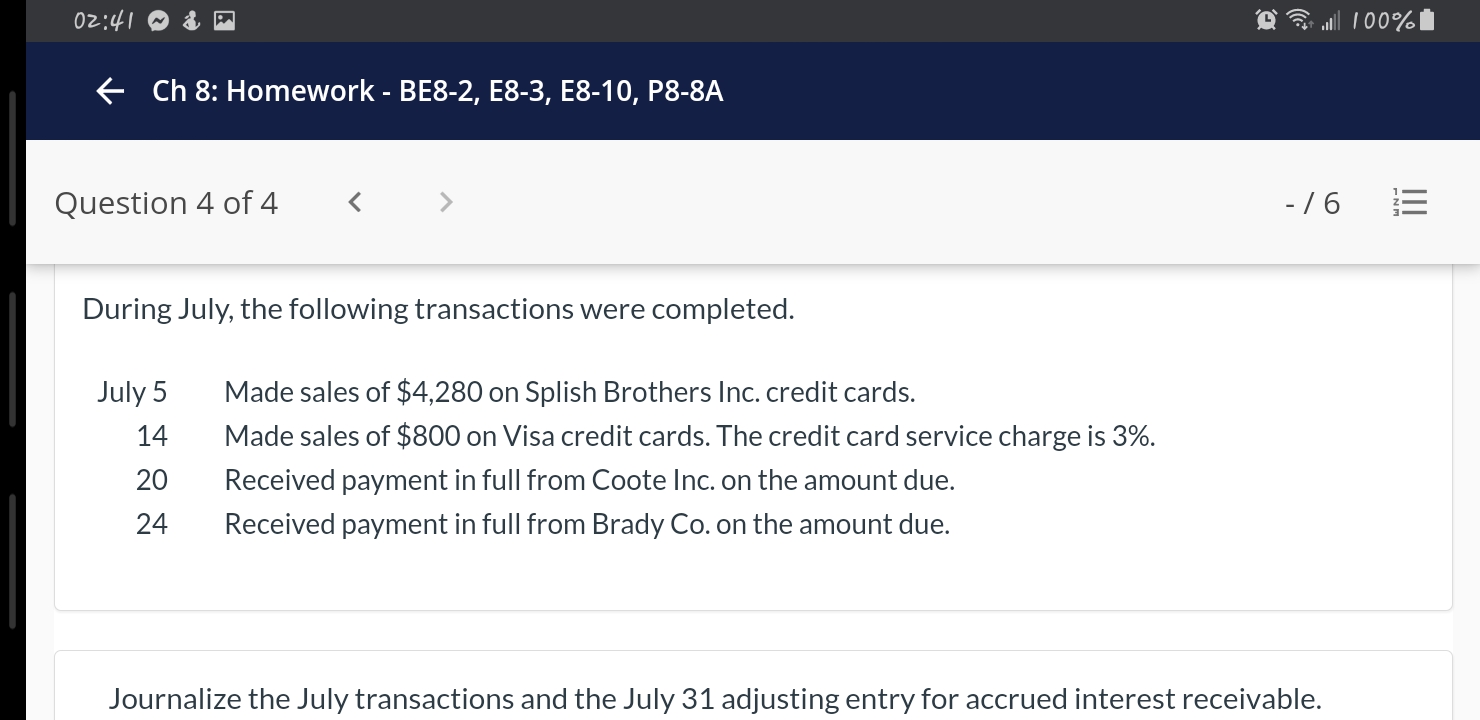
Task: Go to the previous question with left chevron
Action: (x=353, y=202)
